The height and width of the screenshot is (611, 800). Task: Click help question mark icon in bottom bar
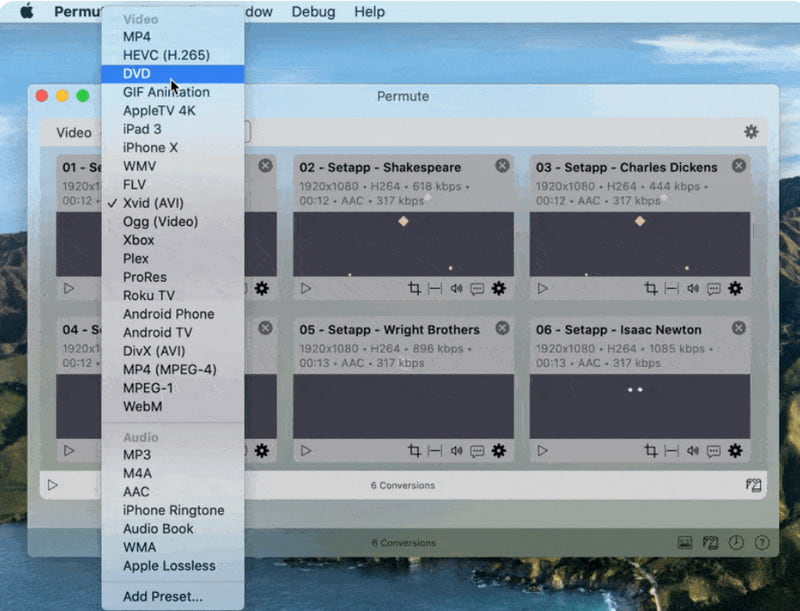(x=762, y=542)
